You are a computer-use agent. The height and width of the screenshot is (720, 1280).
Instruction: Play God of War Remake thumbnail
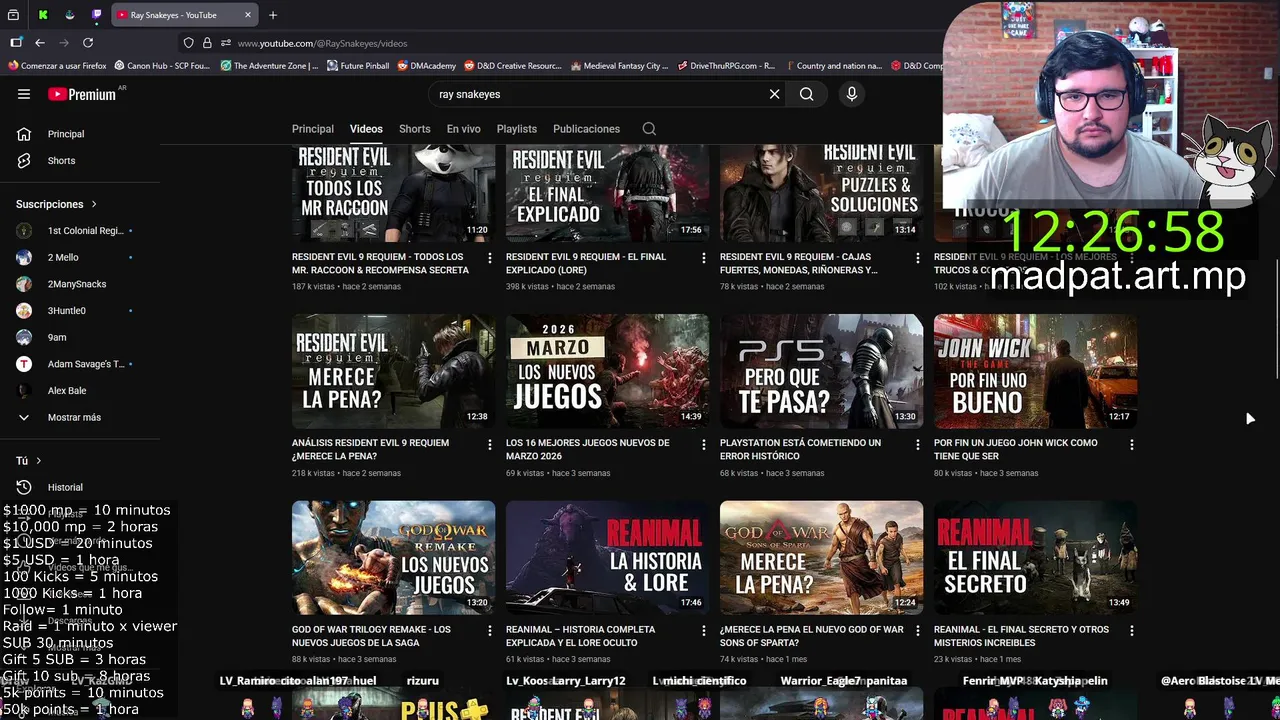(x=393, y=558)
